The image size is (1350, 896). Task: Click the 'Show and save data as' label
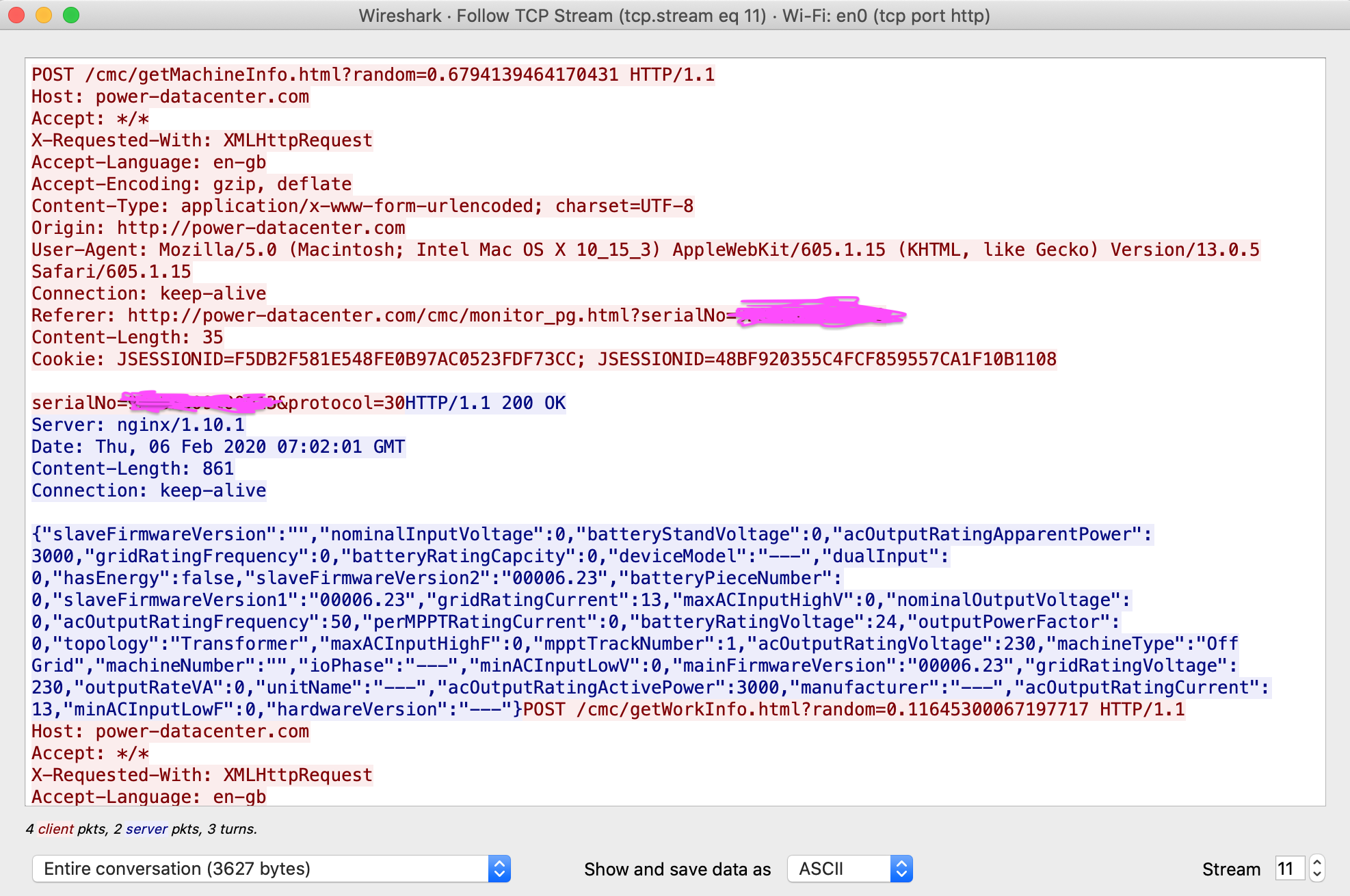pos(677,869)
